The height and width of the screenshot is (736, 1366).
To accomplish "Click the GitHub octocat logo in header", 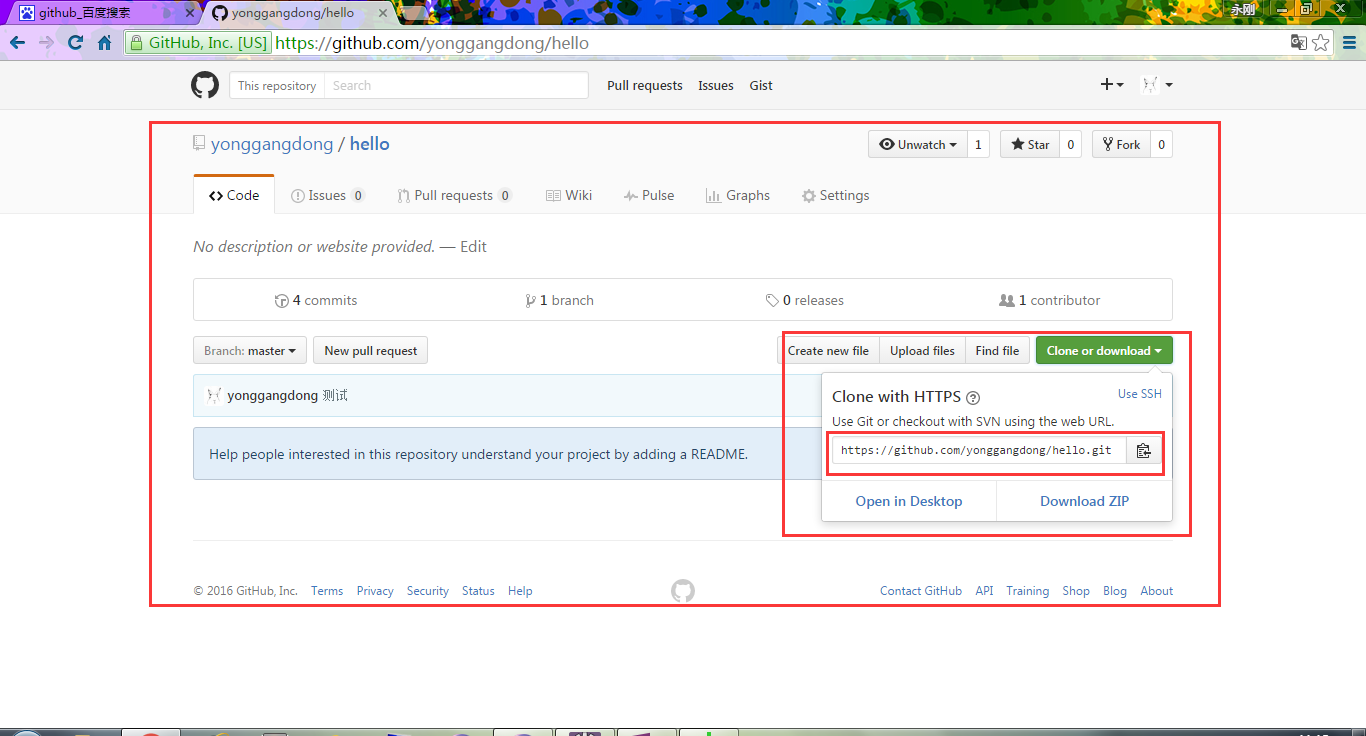I will (205, 85).
